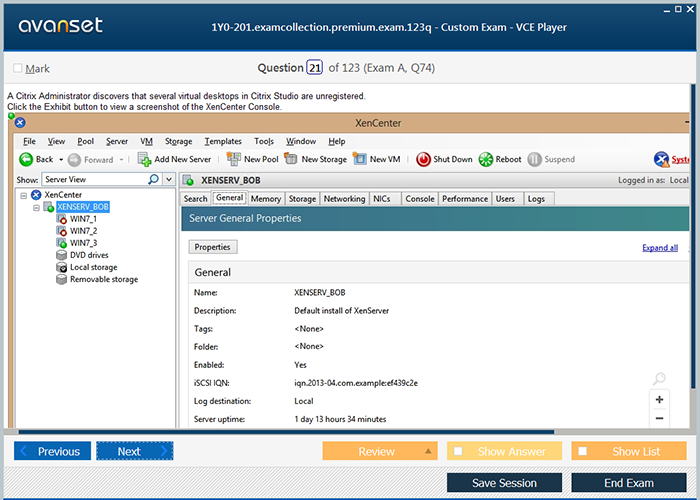The height and width of the screenshot is (500, 700).
Task: Click the New Storage icon
Action: pos(291,159)
